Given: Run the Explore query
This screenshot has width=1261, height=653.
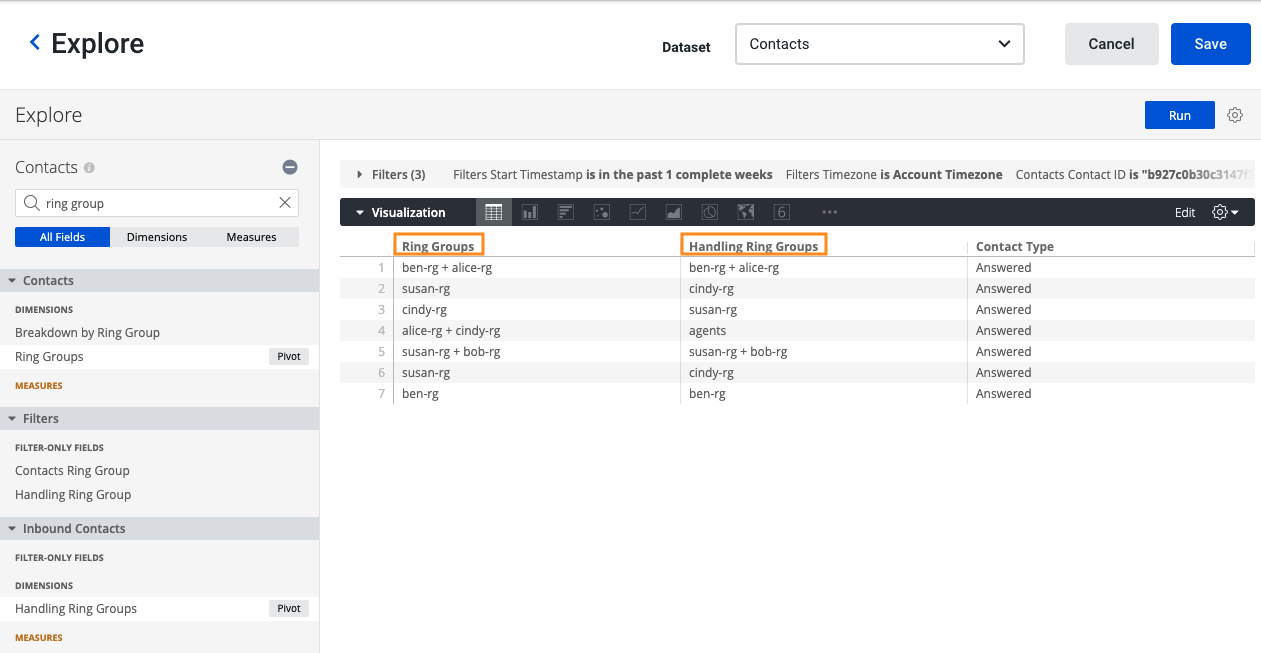Looking at the screenshot, I should 1179,114.
